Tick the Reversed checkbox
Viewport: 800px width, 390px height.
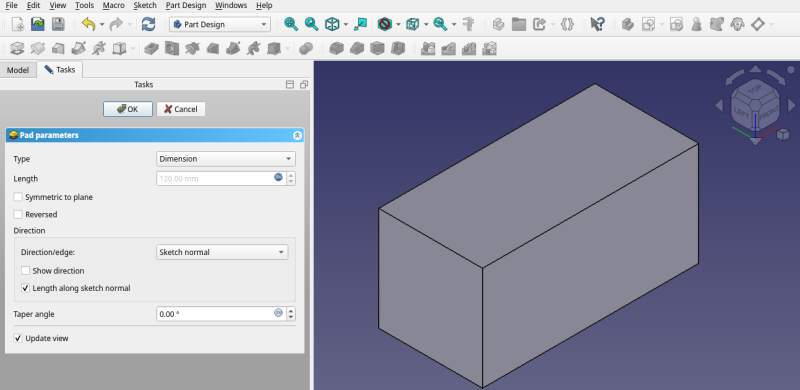[x=18, y=214]
